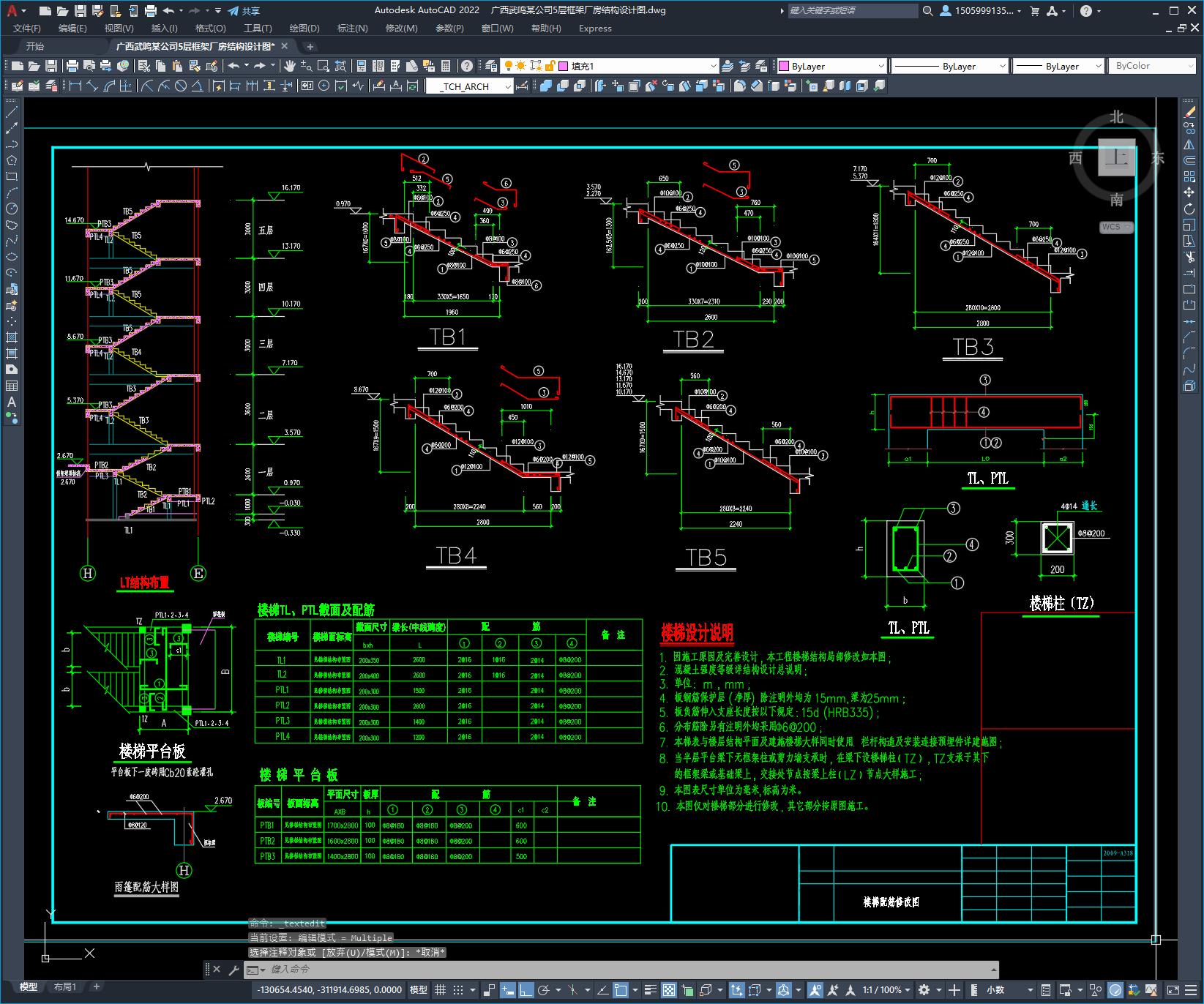The height and width of the screenshot is (1004, 1204).
Task: Click the Autodesk App Store cart icon
Action: pyautogui.click(x=1035, y=10)
